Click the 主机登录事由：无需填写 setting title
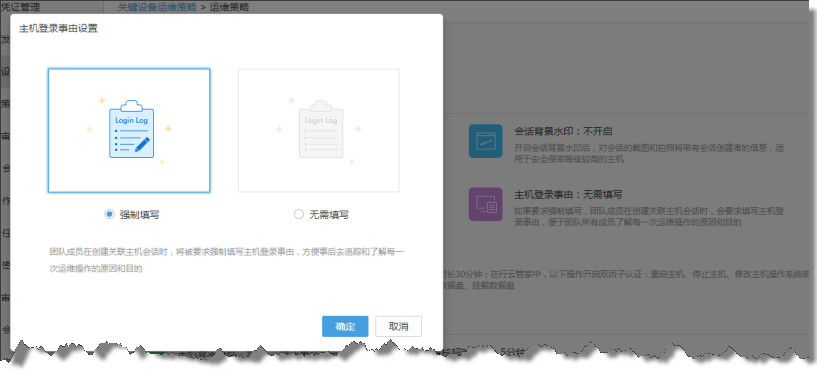The height and width of the screenshot is (372, 817). 568,195
